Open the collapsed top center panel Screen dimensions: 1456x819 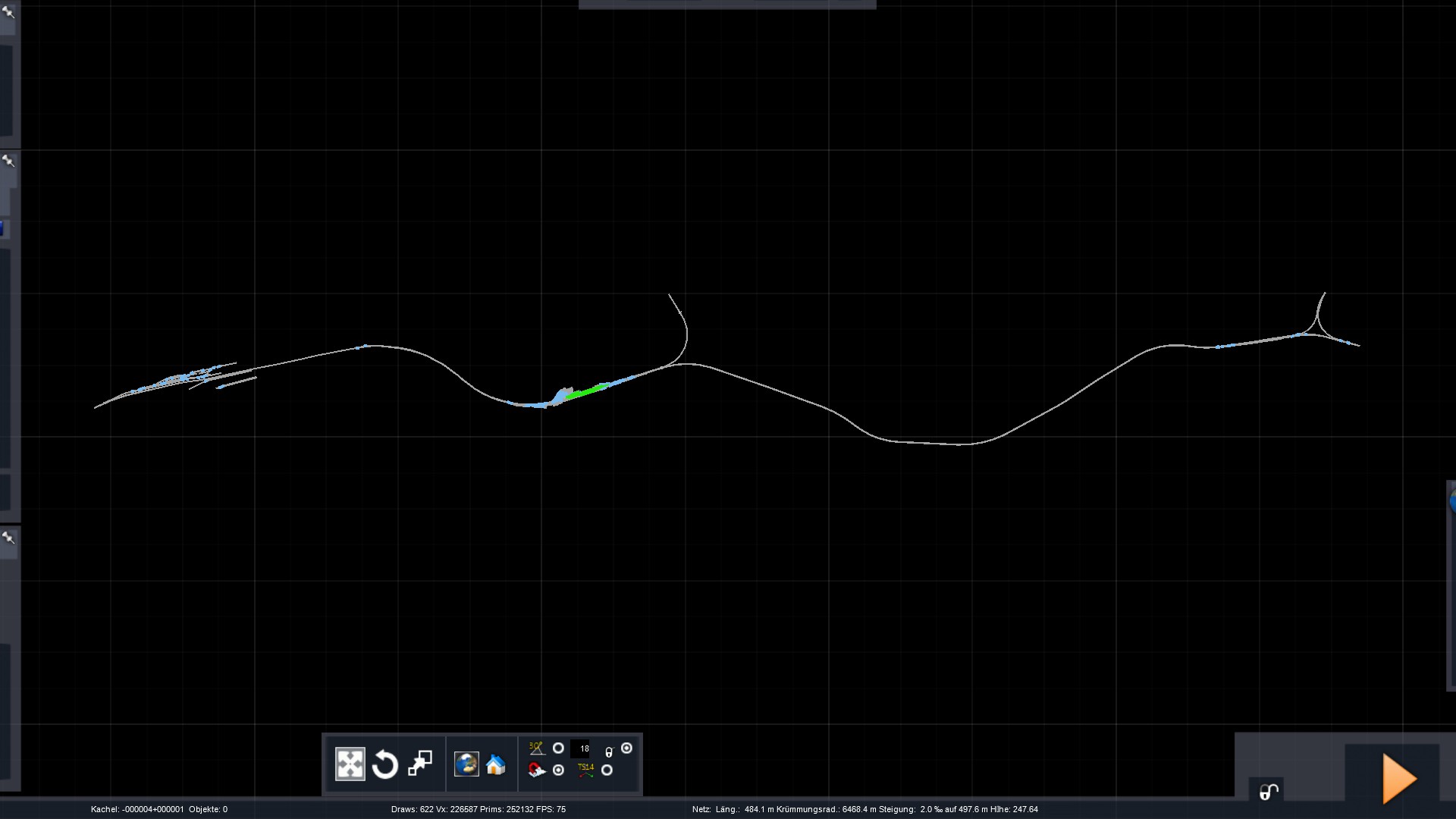(x=726, y=5)
